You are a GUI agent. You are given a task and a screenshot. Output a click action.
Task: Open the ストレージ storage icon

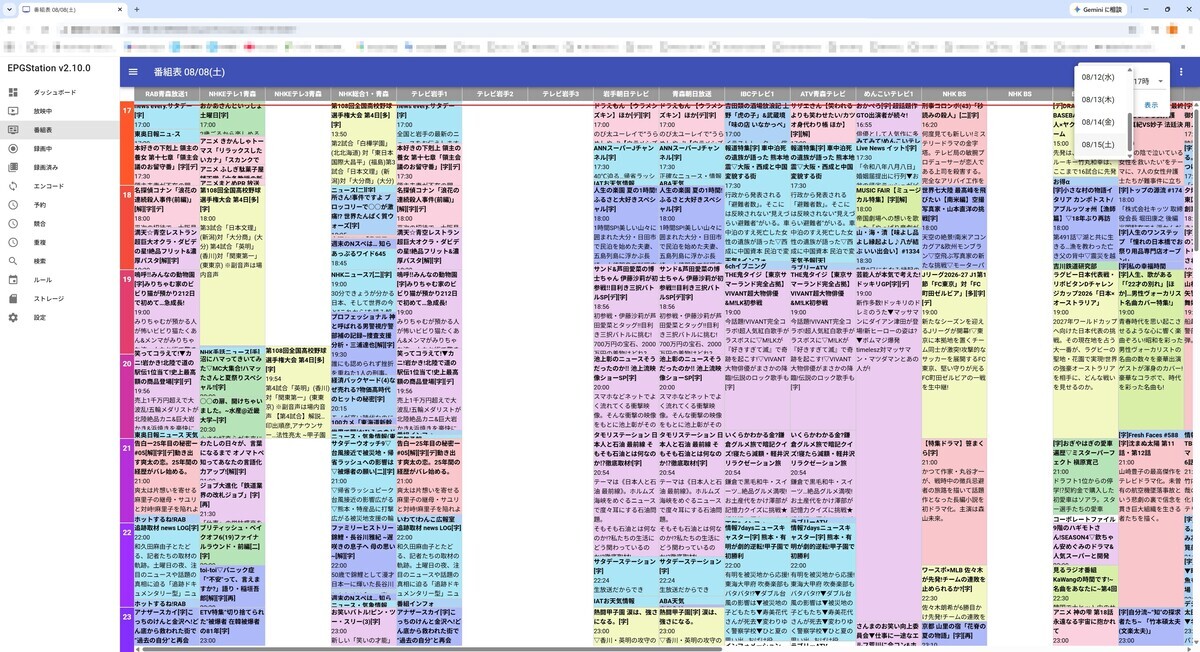coord(14,298)
